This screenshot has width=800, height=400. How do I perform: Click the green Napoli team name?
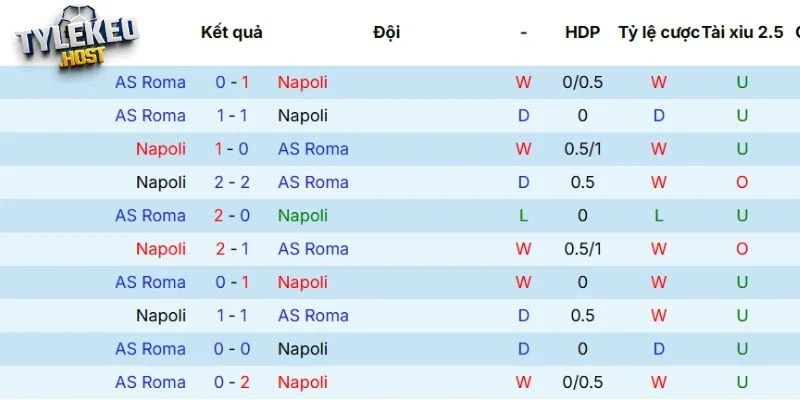[x=303, y=215]
